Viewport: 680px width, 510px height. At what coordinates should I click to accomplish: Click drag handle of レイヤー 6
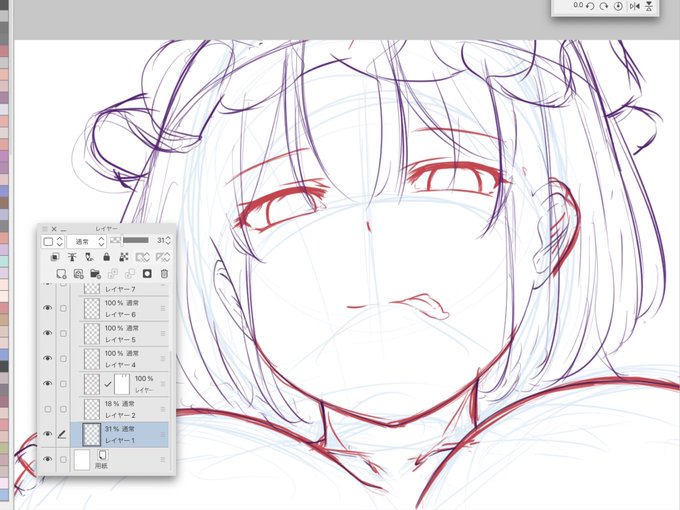163,308
